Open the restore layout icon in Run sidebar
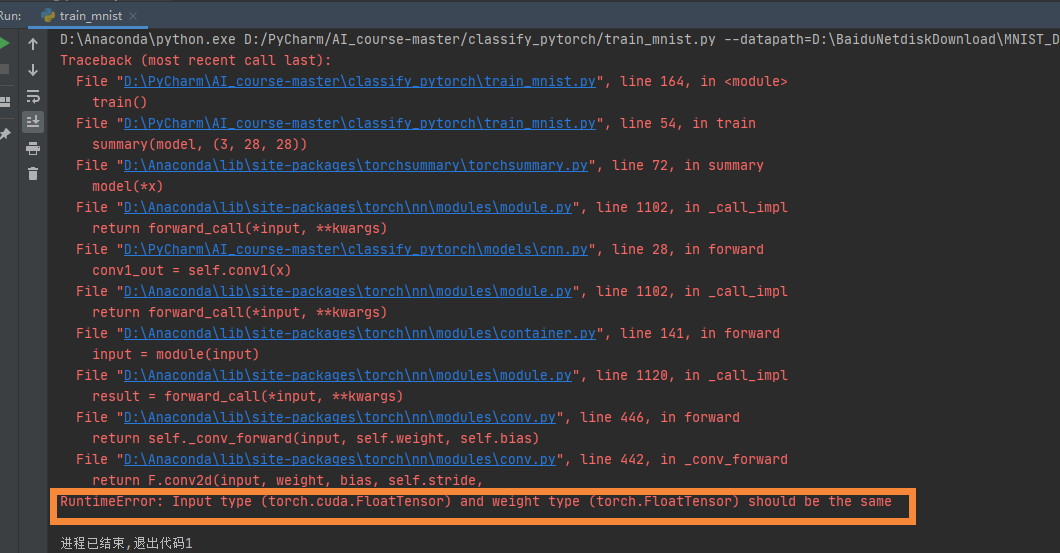The height and width of the screenshot is (553, 1060). tap(5, 102)
